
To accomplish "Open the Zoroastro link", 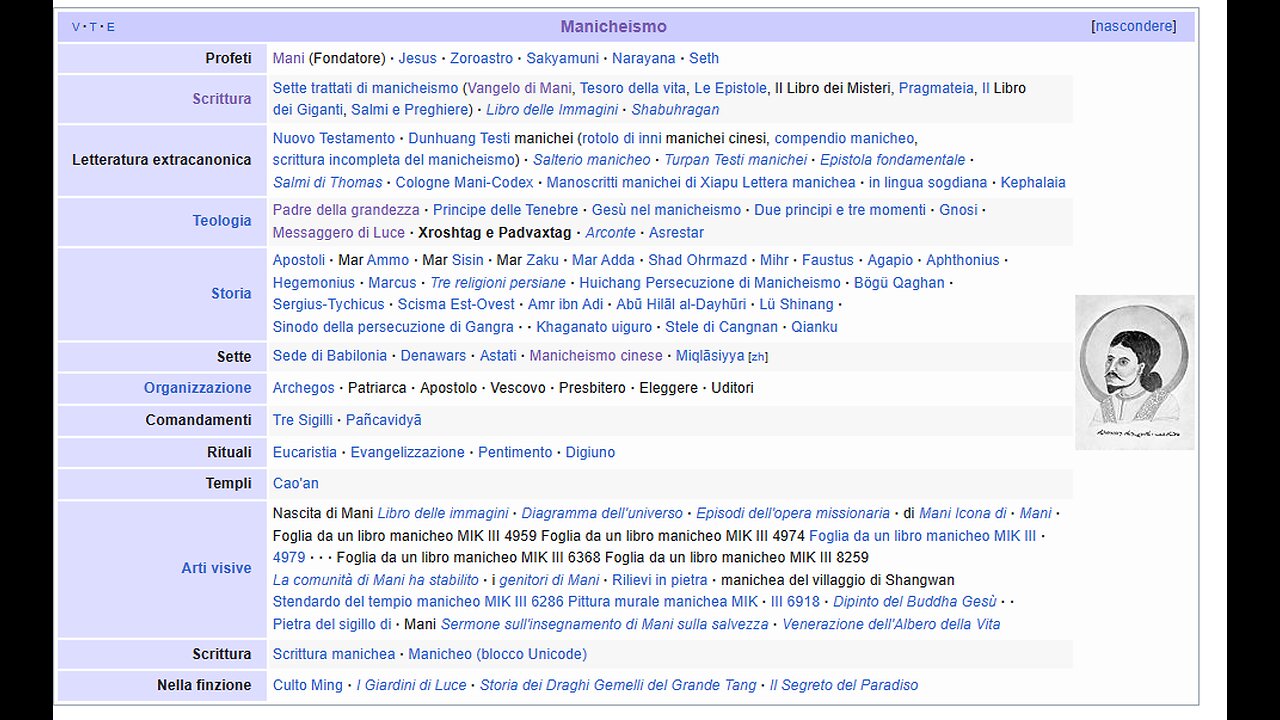I will 481,58.
